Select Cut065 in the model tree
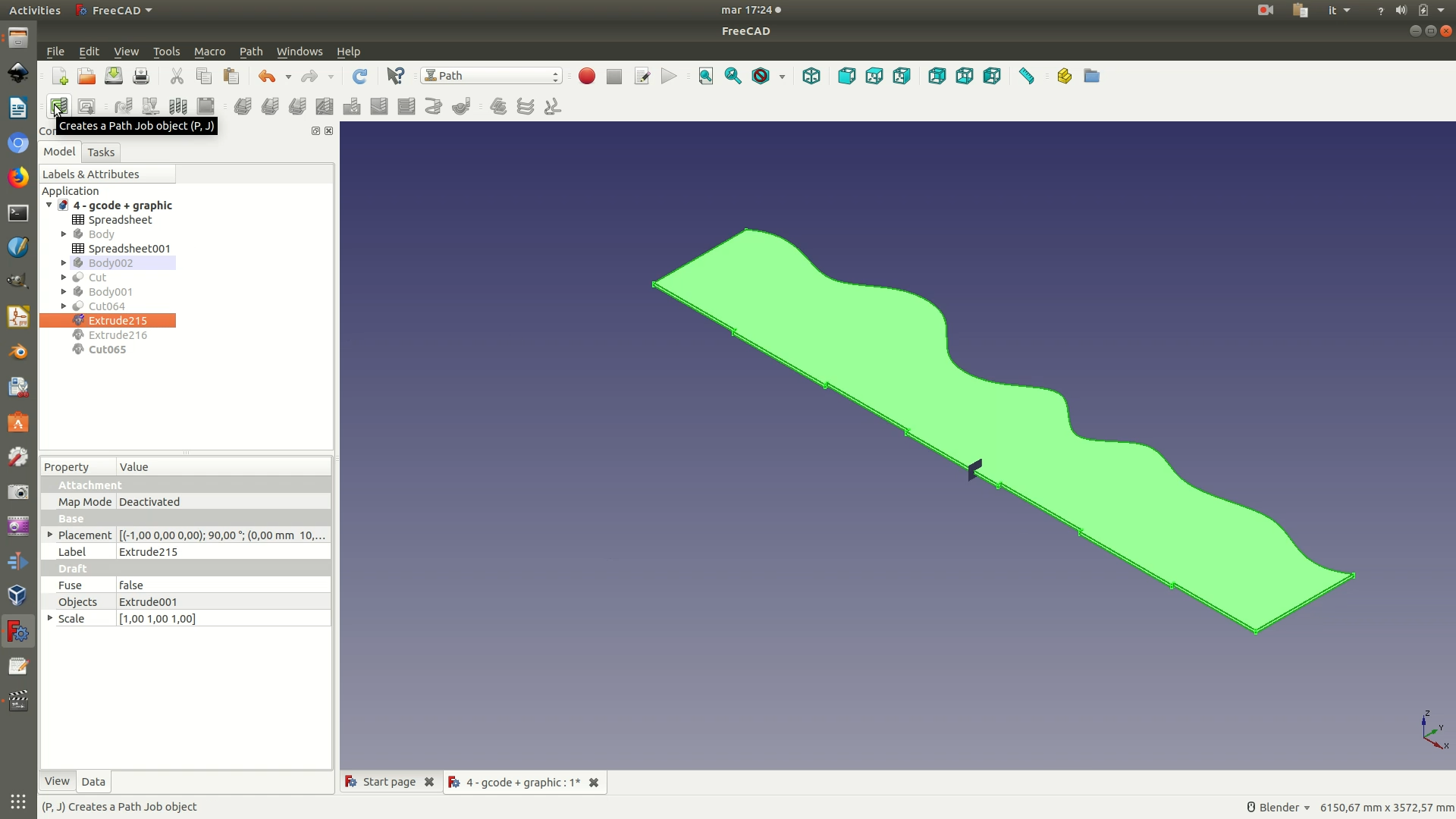This screenshot has width=1456, height=819. click(107, 350)
